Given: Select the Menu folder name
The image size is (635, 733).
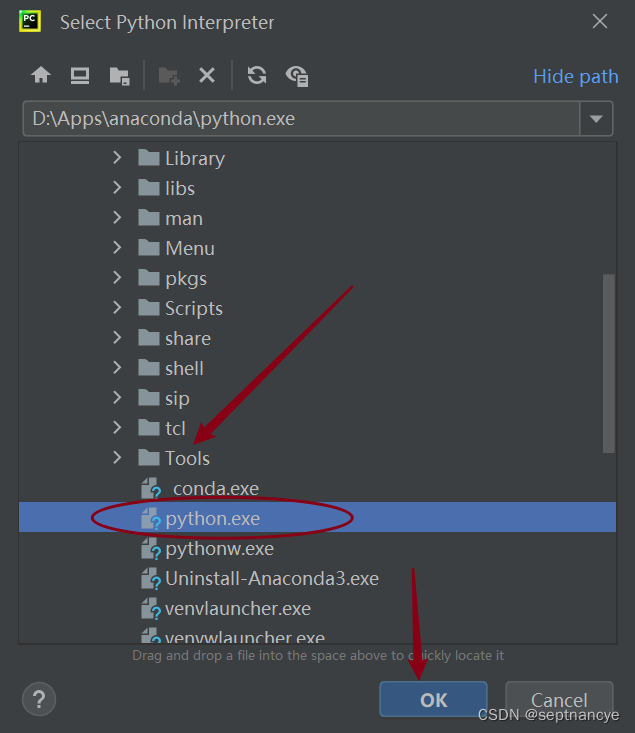Looking at the screenshot, I should [x=190, y=248].
